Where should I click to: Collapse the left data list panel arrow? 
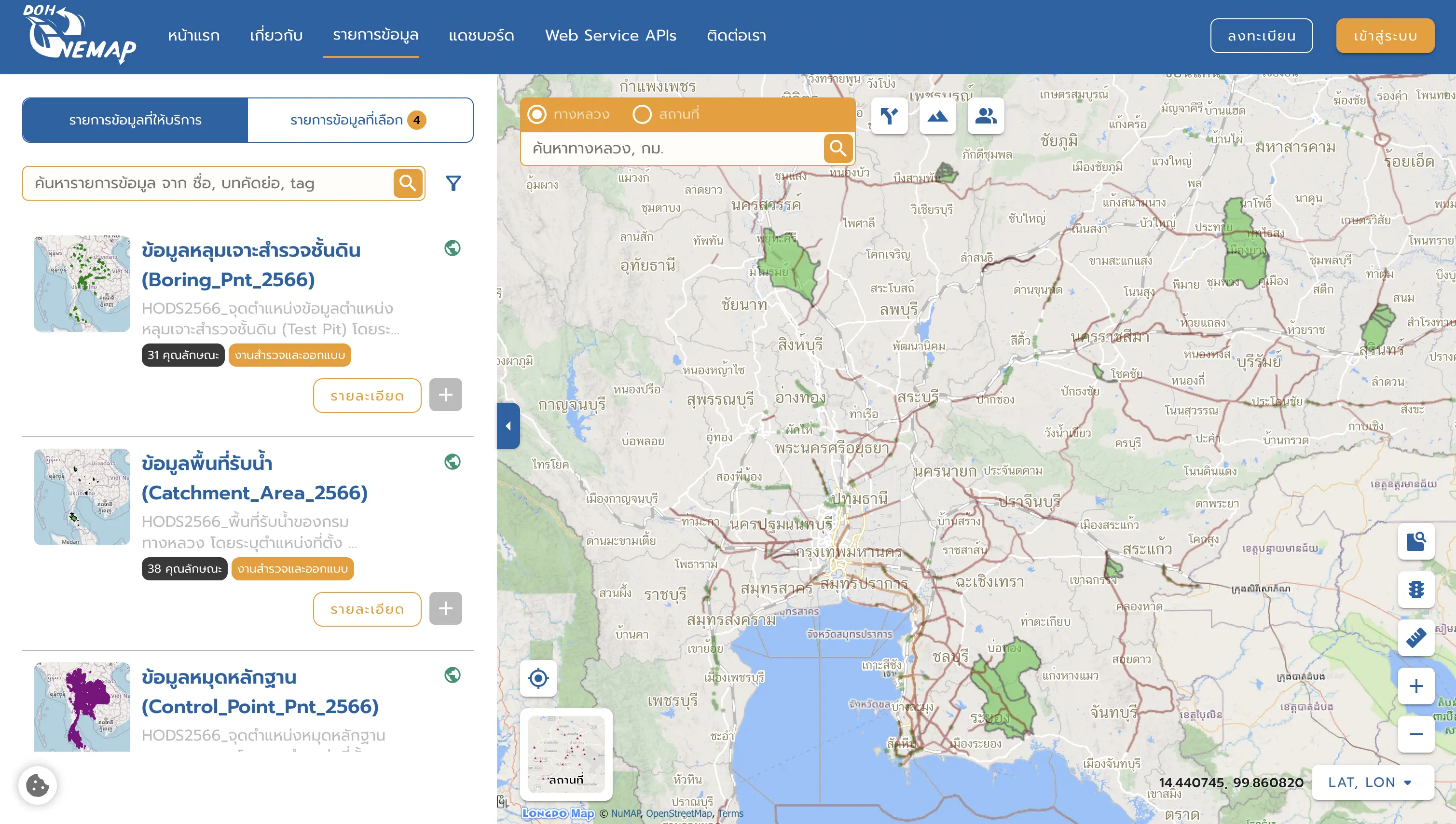click(508, 426)
